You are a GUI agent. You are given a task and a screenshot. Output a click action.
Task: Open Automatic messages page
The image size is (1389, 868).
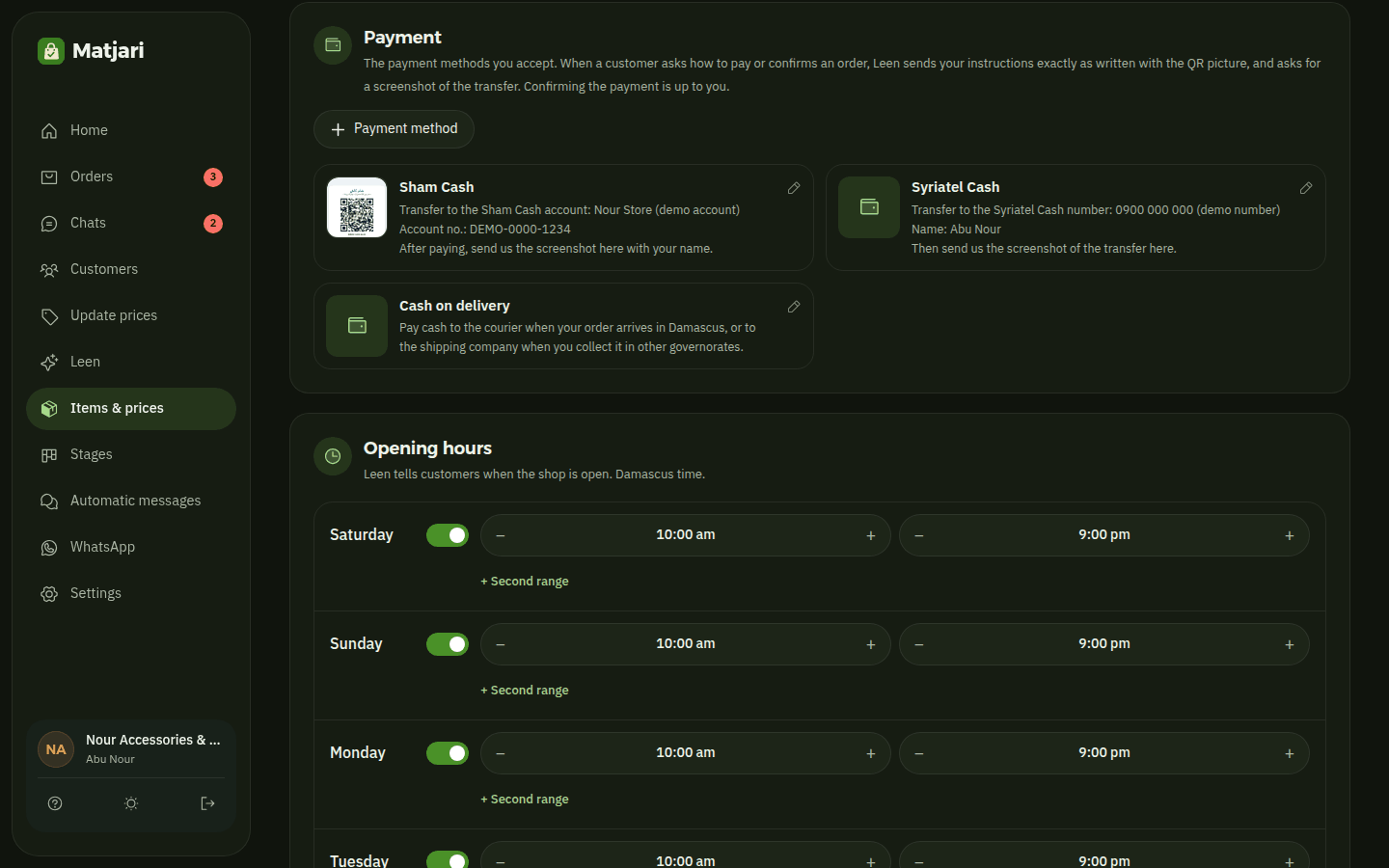coord(131,501)
